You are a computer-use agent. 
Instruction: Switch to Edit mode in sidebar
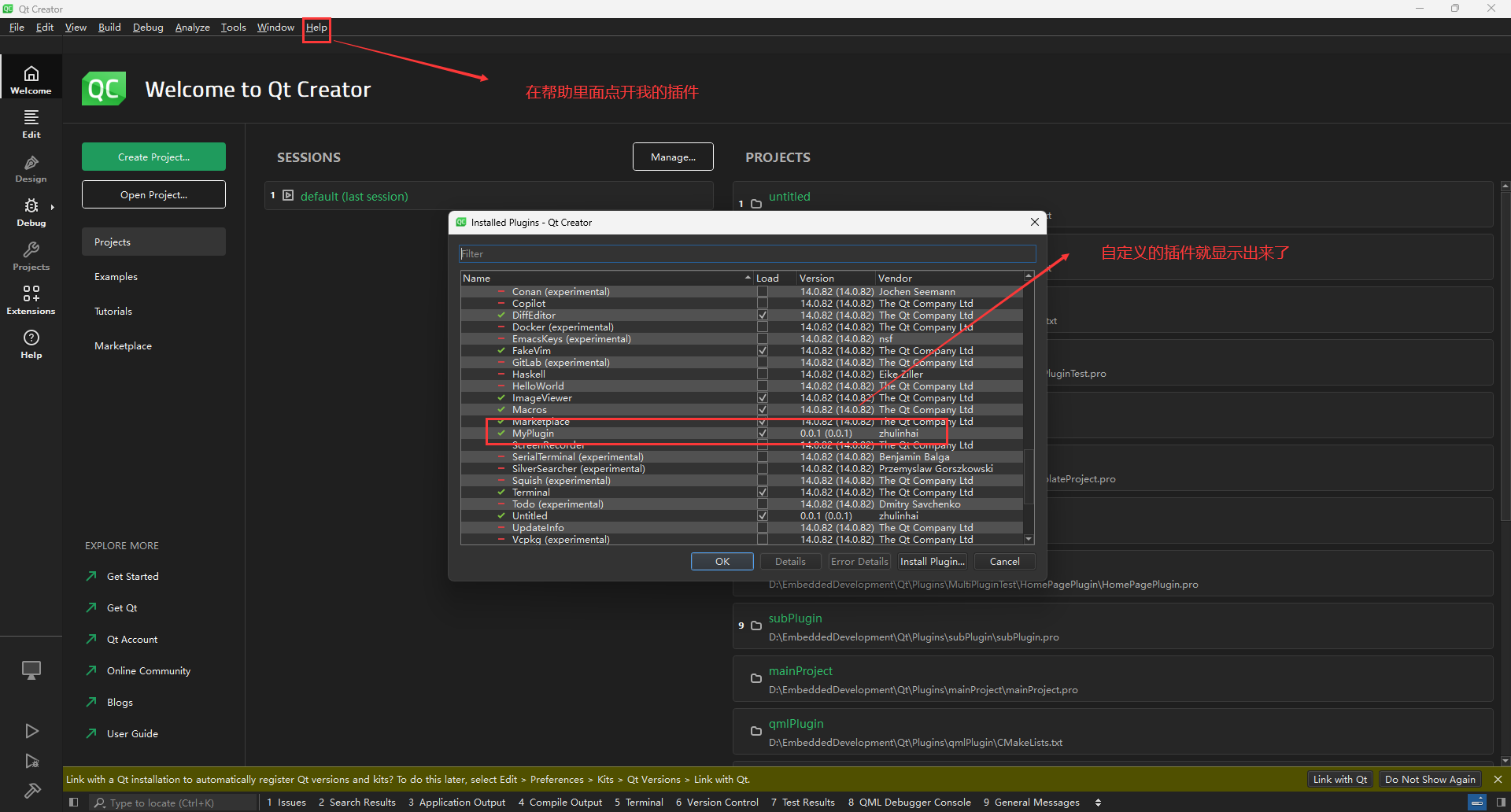click(x=31, y=124)
